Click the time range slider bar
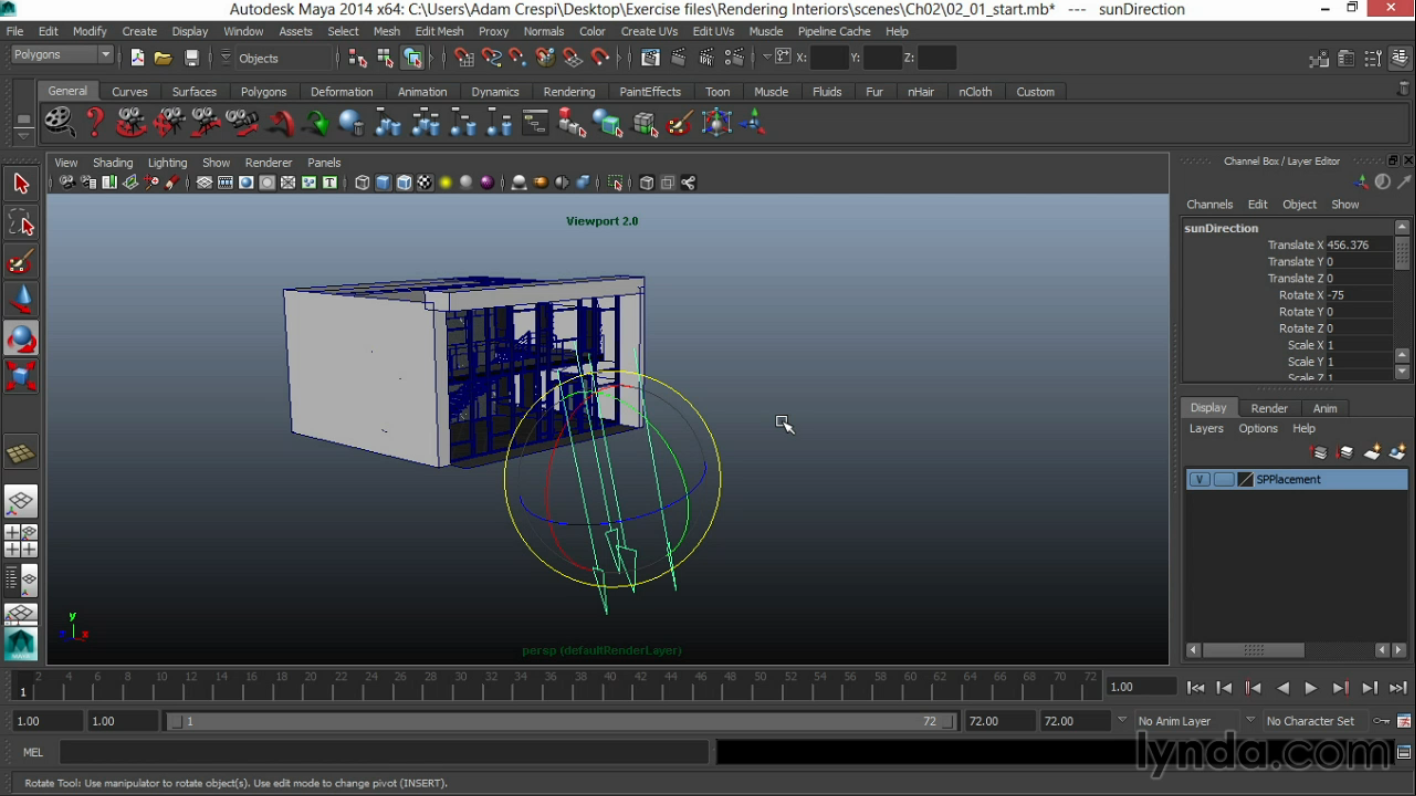The image size is (1416, 796). click(x=560, y=721)
